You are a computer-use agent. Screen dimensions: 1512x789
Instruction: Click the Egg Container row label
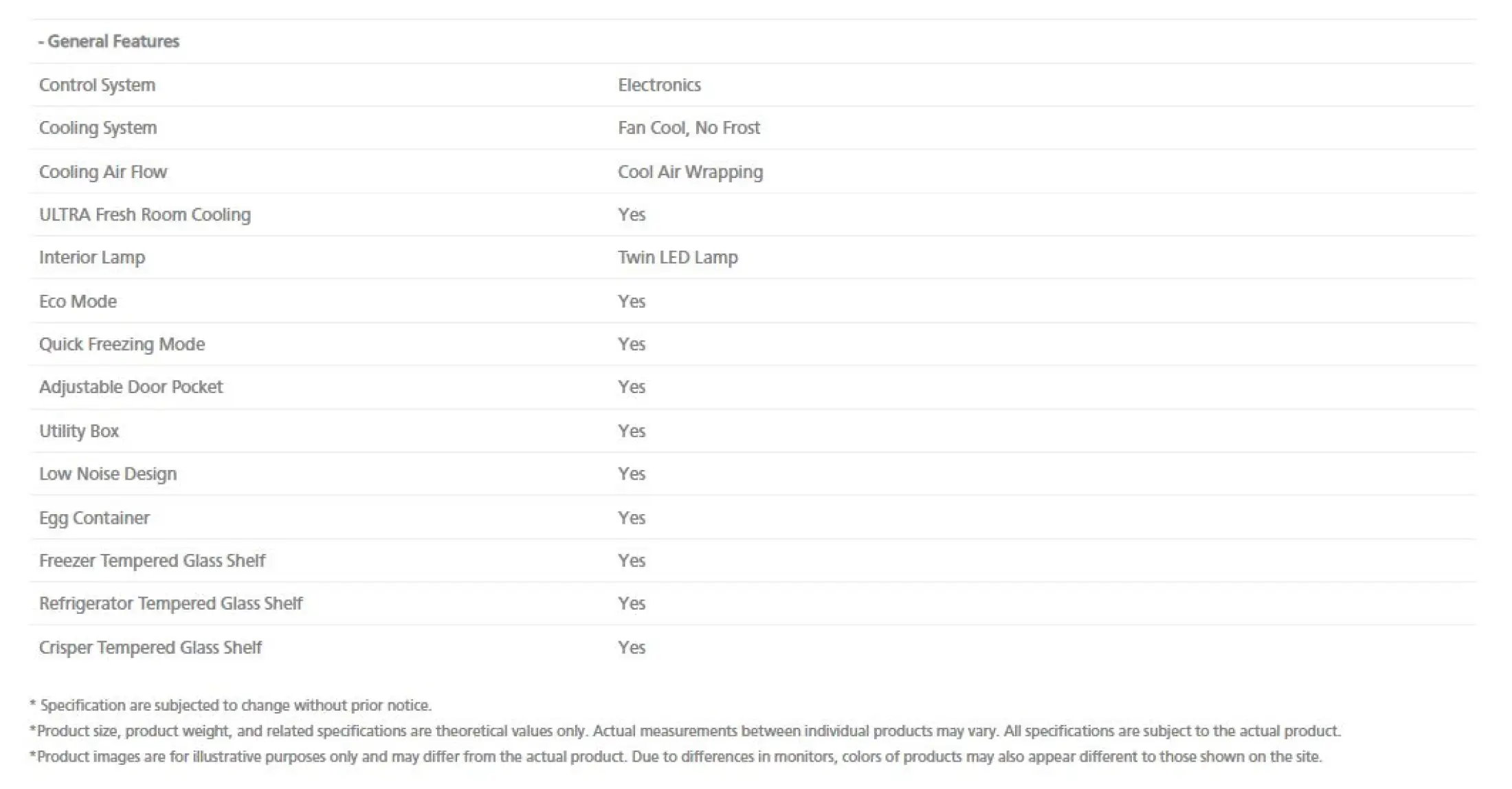click(93, 518)
